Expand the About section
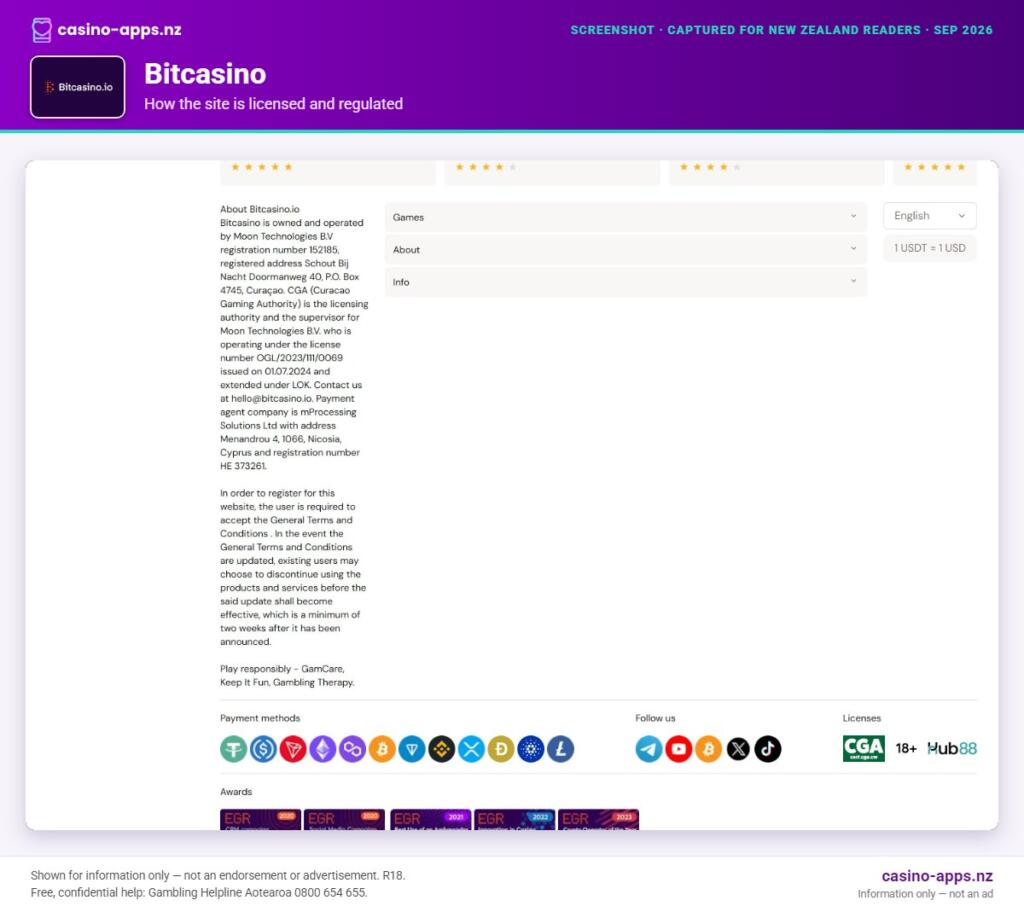 [x=626, y=250]
